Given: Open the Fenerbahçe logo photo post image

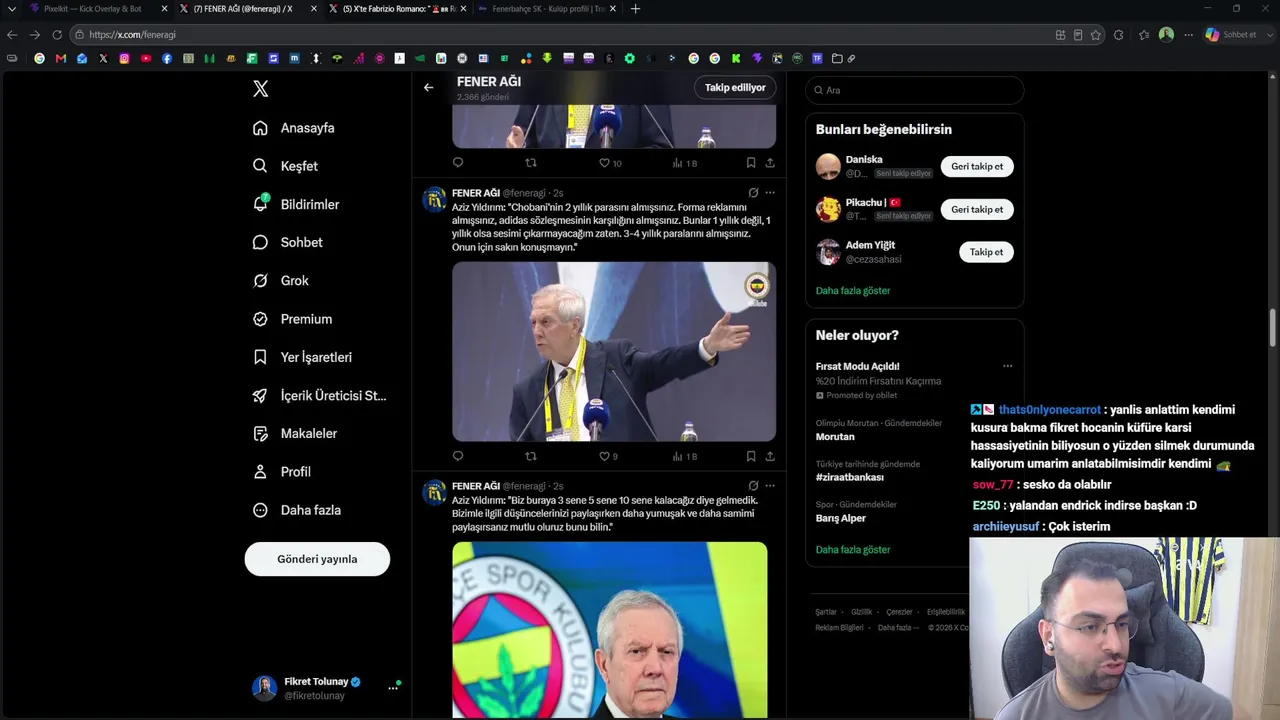Looking at the screenshot, I should [x=610, y=630].
